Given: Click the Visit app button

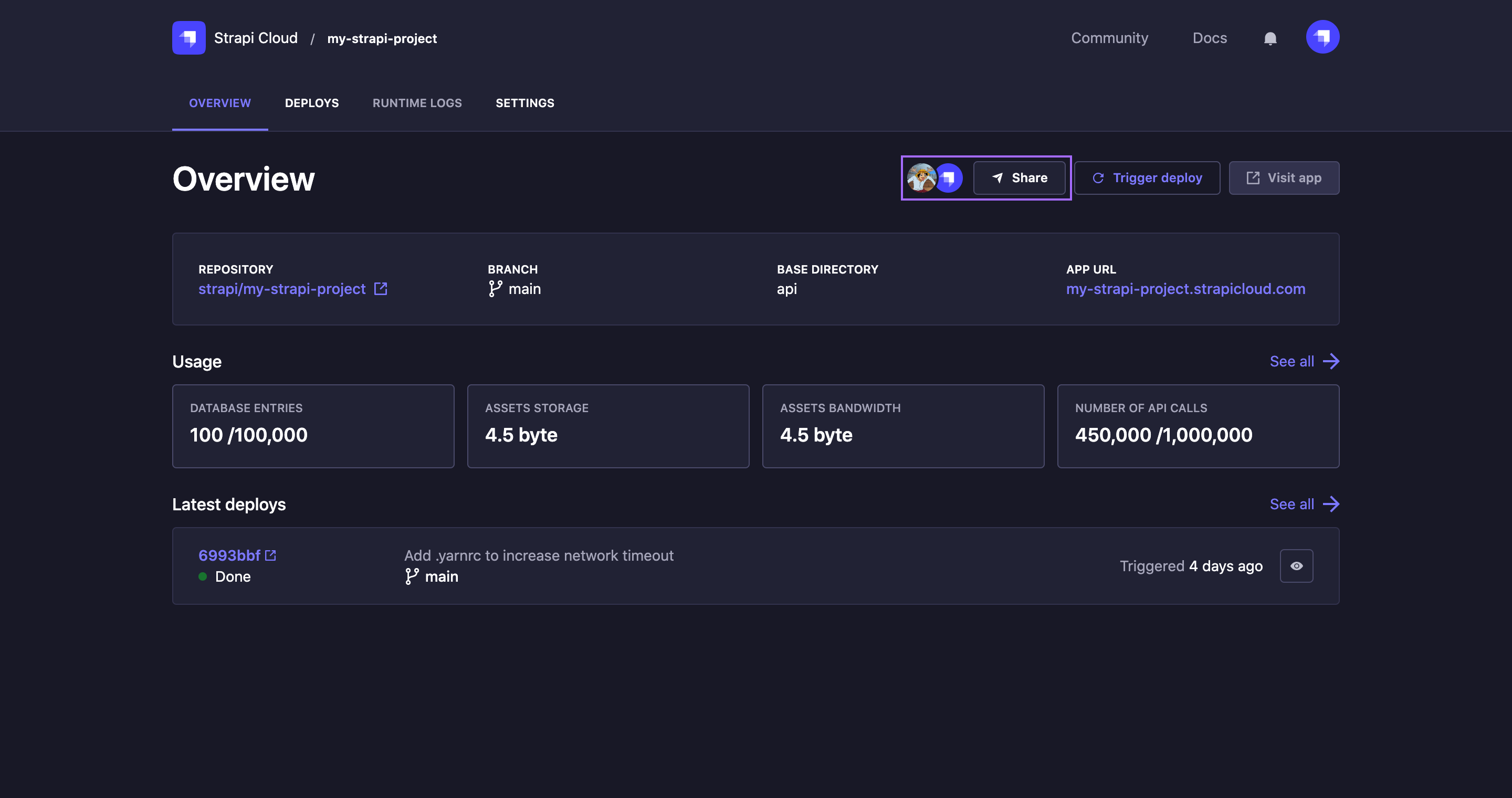Looking at the screenshot, I should [x=1284, y=178].
